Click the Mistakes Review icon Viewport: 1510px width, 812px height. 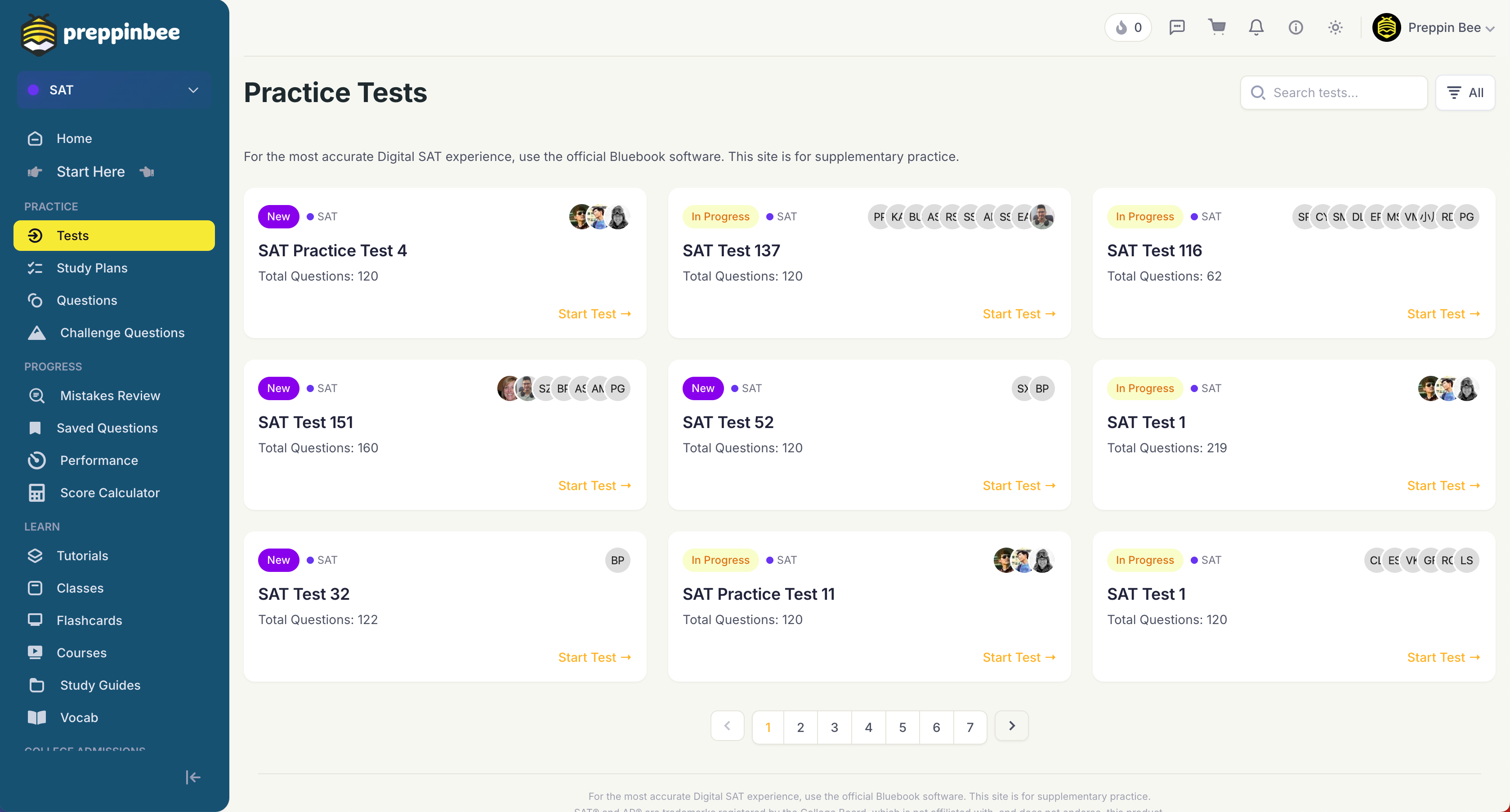[x=36, y=396]
